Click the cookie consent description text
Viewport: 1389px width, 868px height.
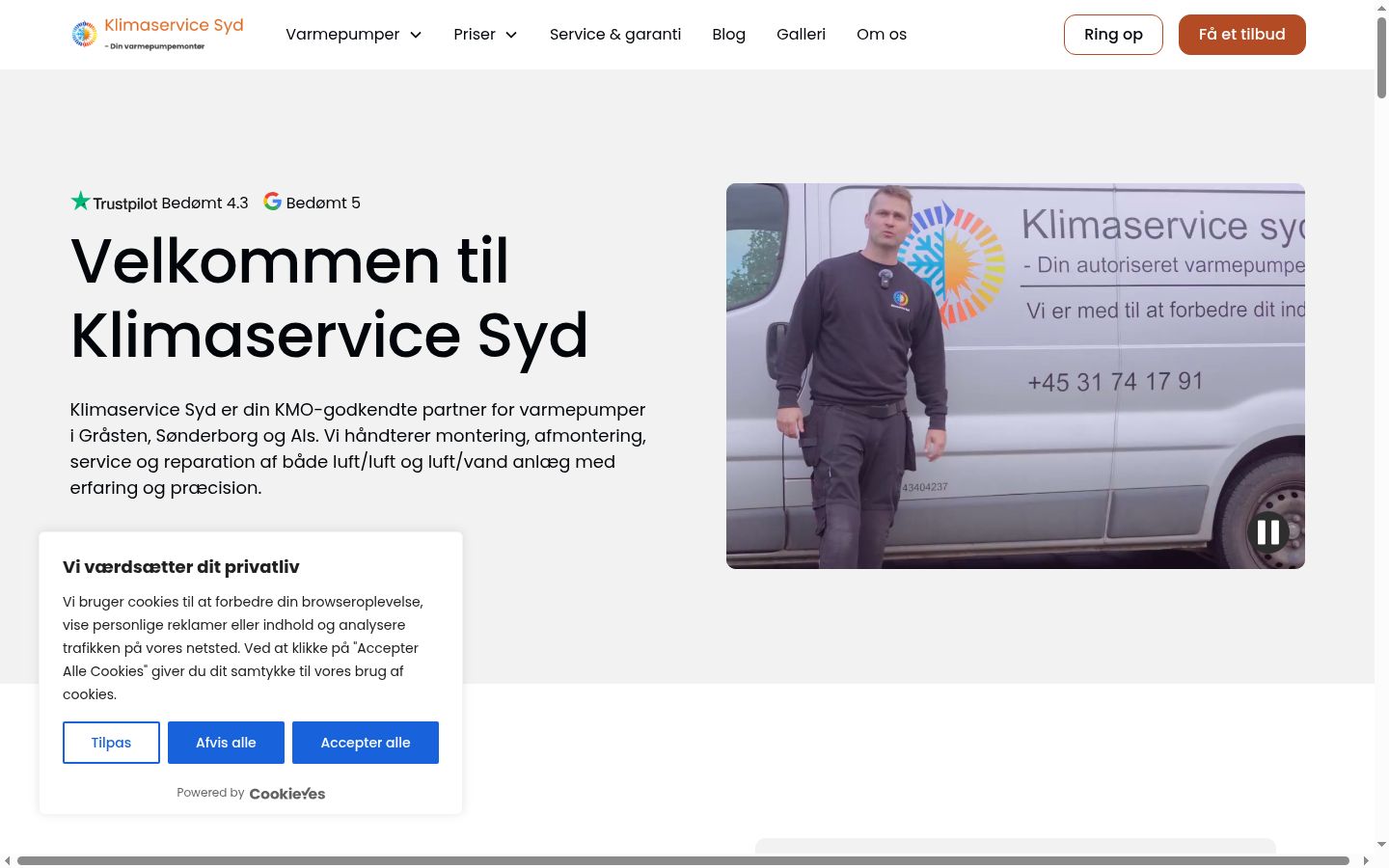243,648
